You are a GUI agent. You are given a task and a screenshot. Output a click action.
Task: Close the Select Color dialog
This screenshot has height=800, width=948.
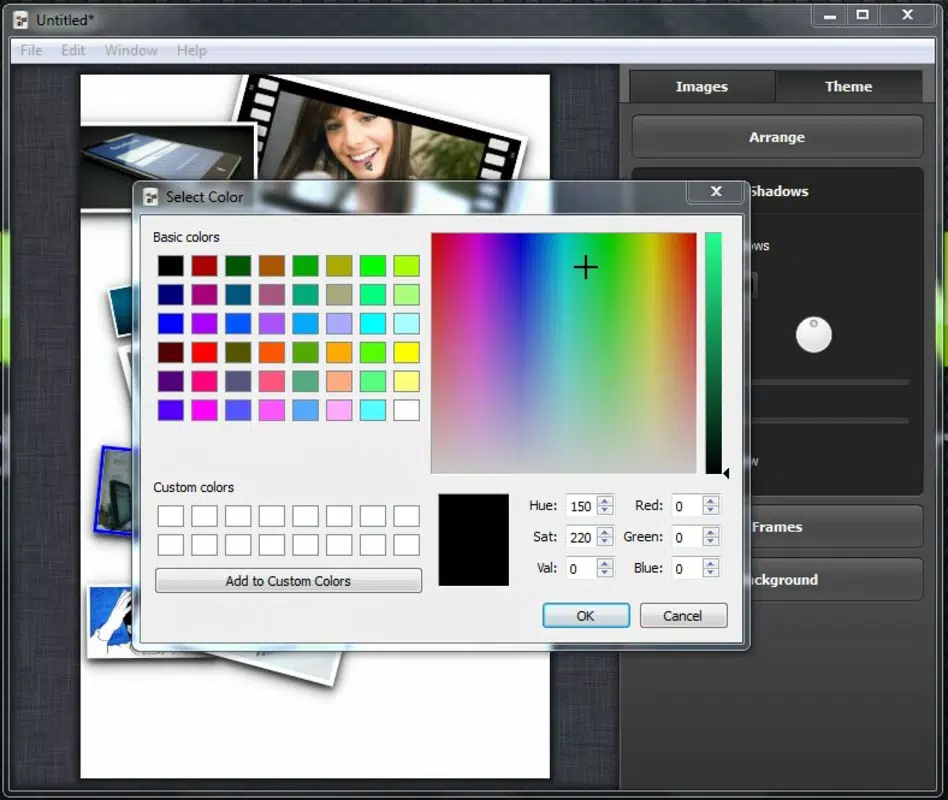[716, 191]
